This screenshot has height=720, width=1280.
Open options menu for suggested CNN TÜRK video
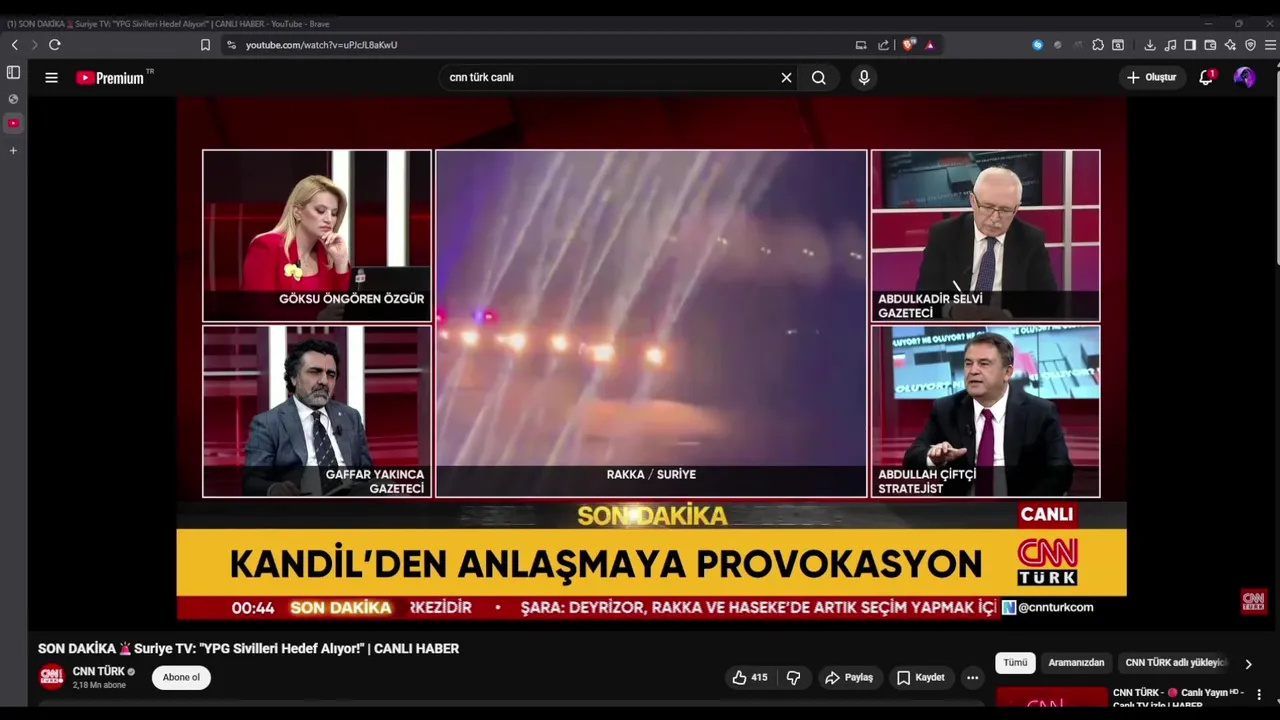click(x=1259, y=694)
